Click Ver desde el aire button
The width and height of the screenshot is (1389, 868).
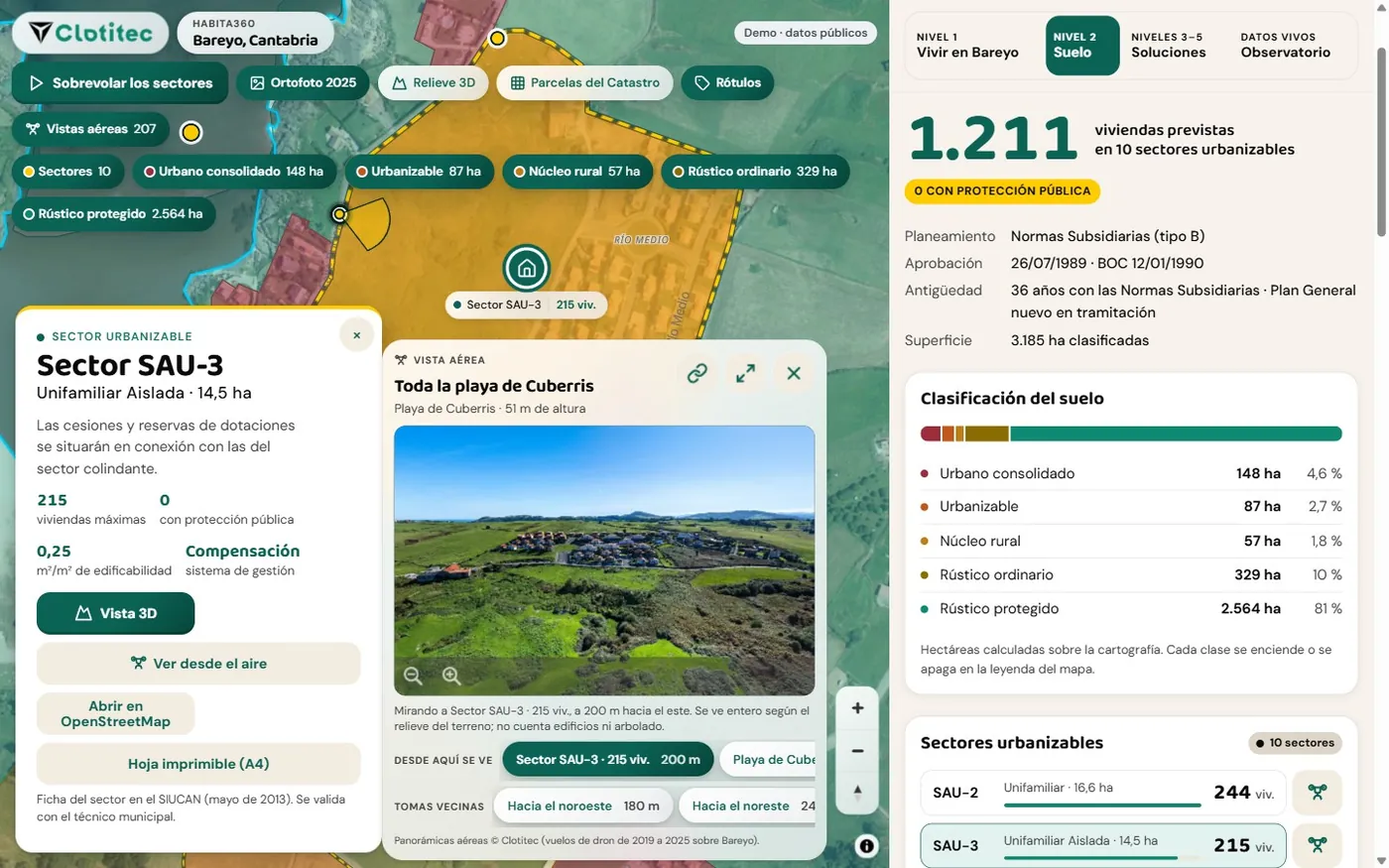(x=198, y=664)
